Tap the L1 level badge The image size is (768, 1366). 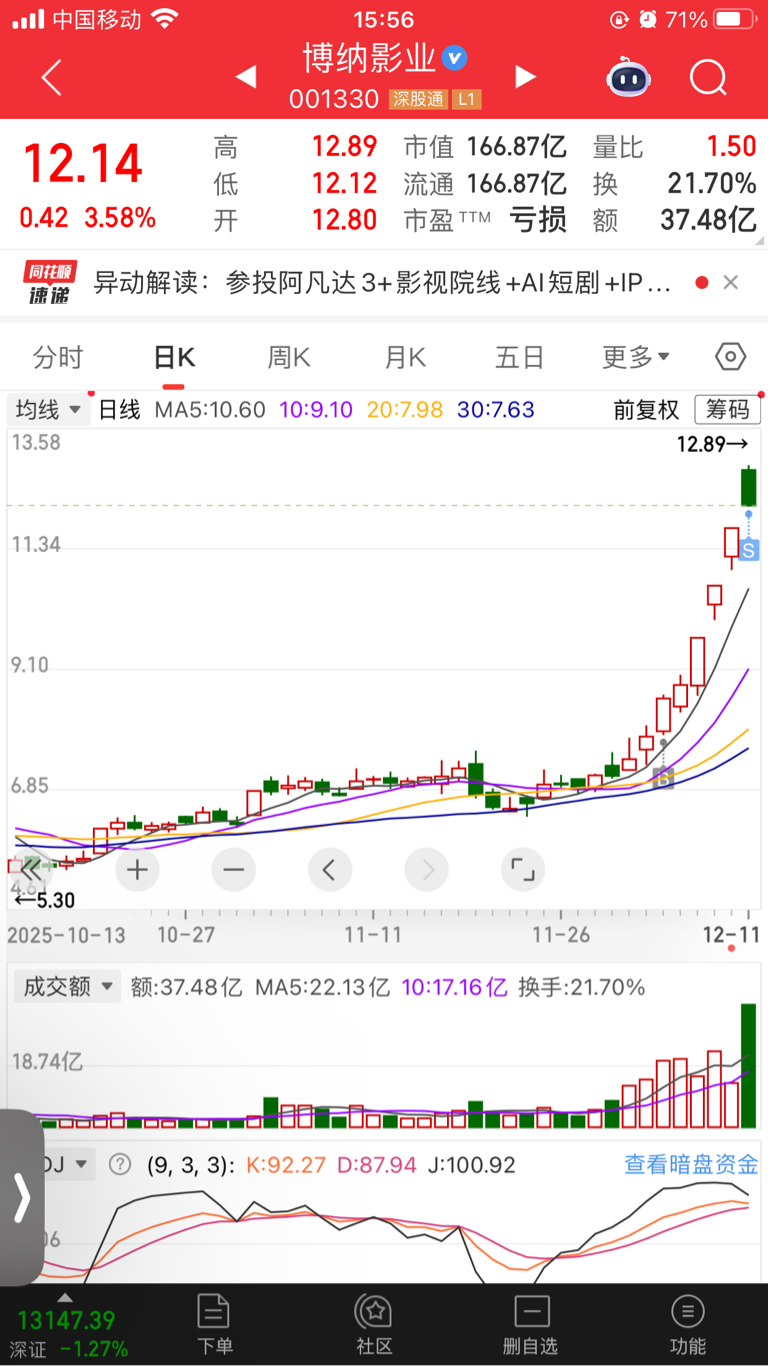(x=467, y=99)
